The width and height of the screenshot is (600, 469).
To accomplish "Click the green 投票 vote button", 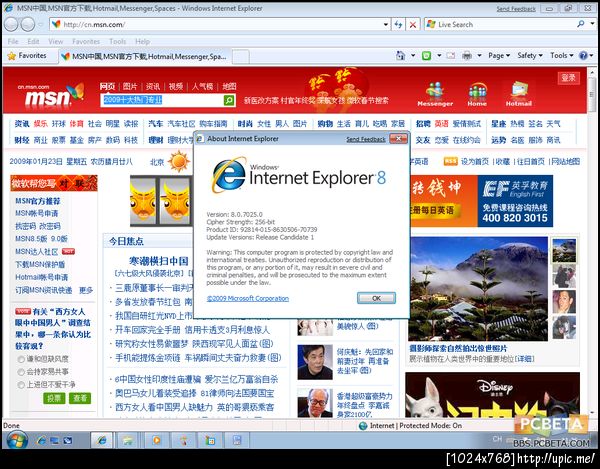I will (54, 398).
